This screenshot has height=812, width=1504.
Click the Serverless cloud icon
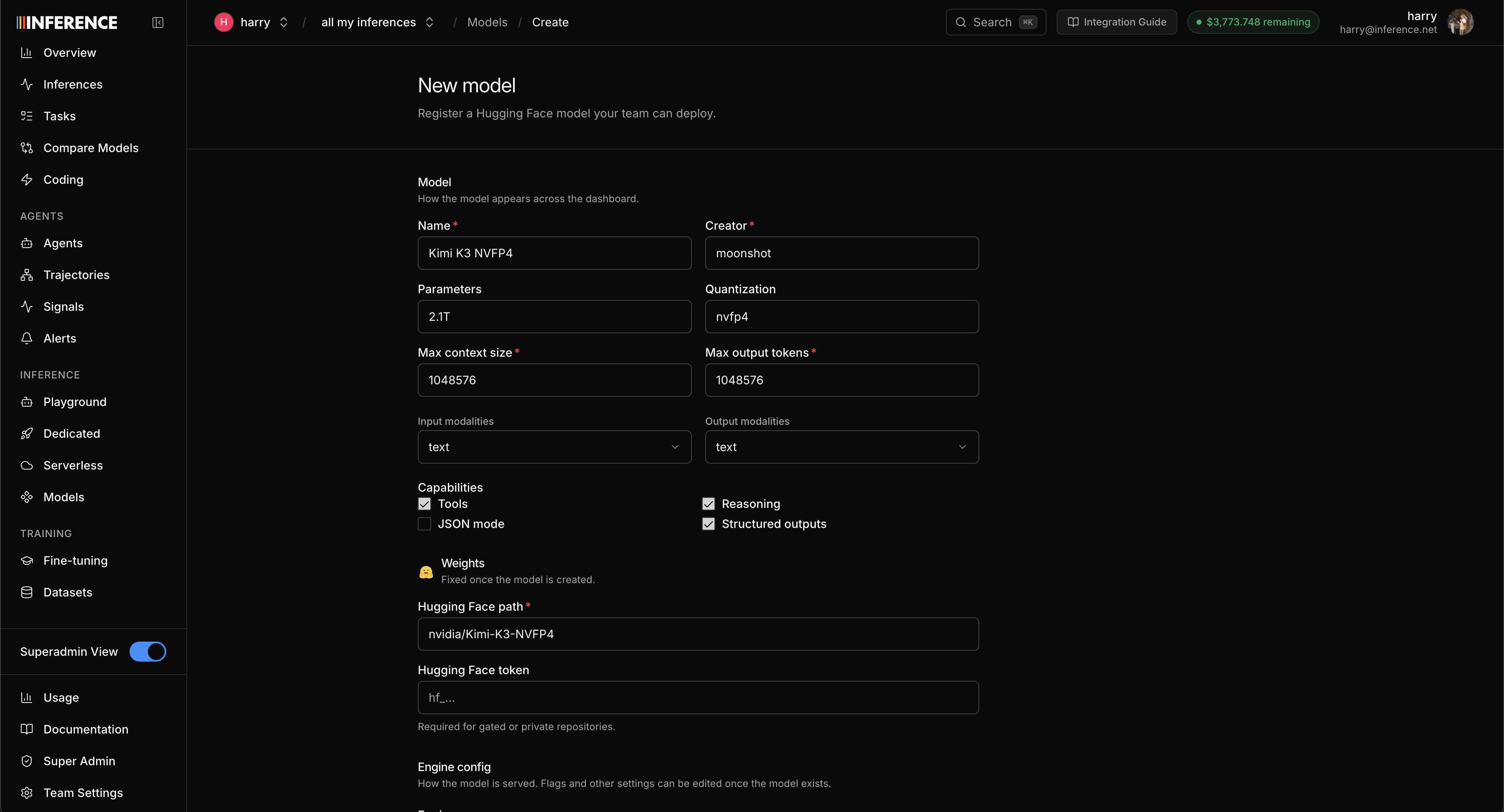click(x=26, y=465)
